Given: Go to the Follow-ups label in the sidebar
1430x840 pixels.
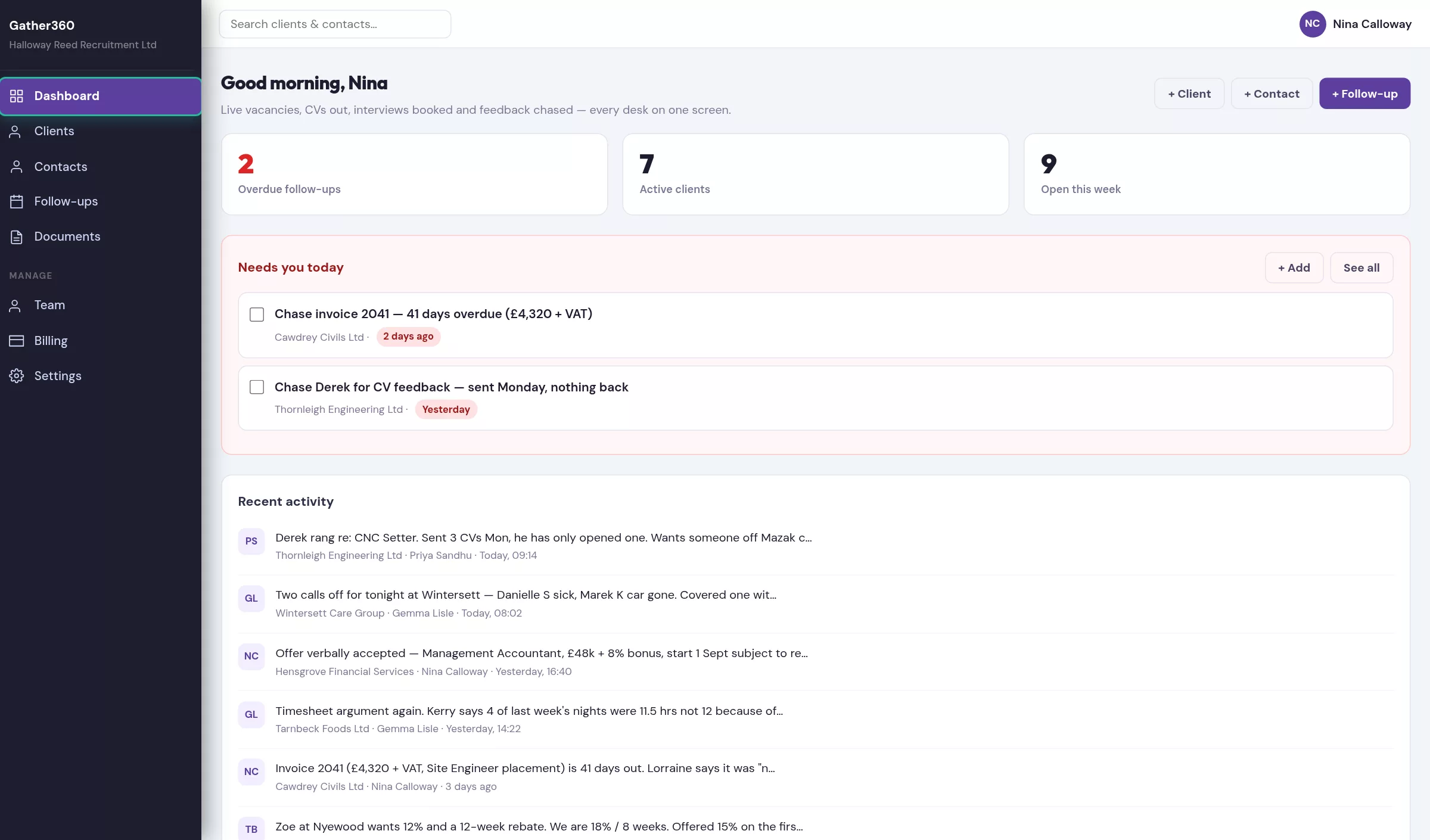Looking at the screenshot, I should (66, 201).
